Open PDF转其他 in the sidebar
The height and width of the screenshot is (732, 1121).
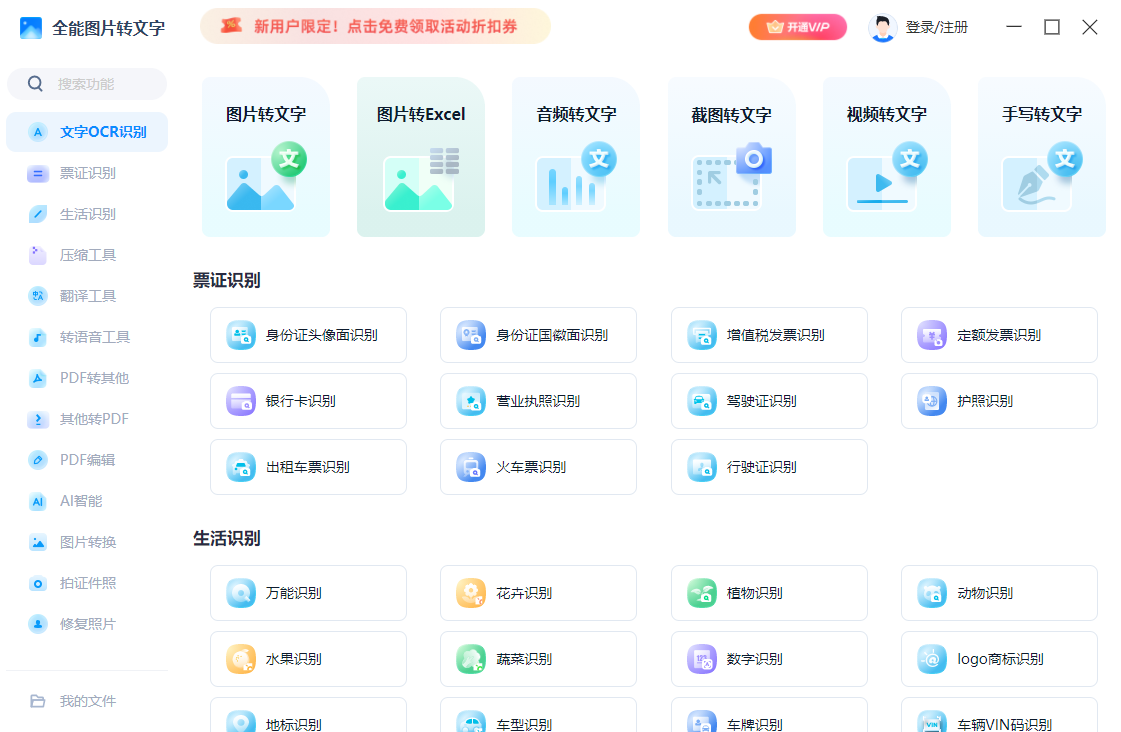pos(87,378)
